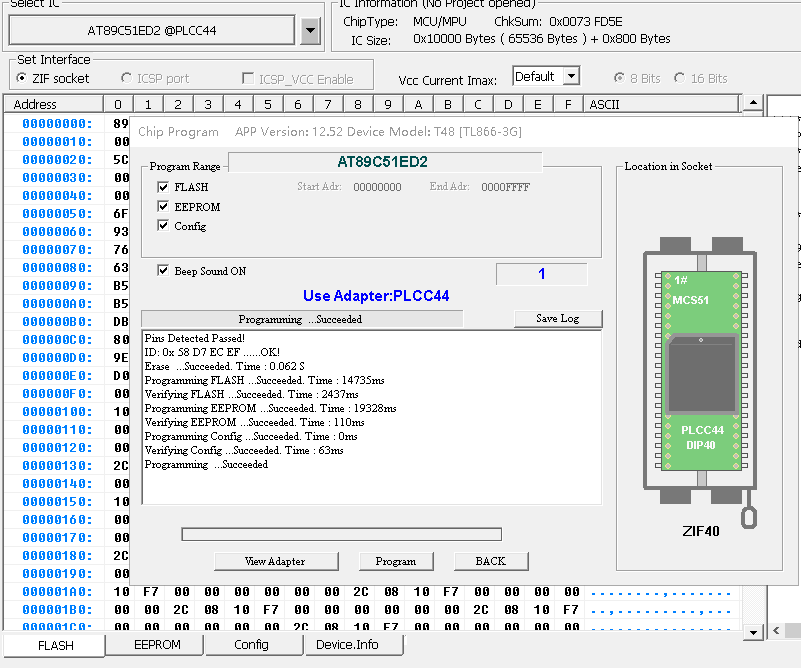Toggle the Config program range checkbox
Viewport: 801px width, 668px height.
pyautogui.click(x=164, y=226)
